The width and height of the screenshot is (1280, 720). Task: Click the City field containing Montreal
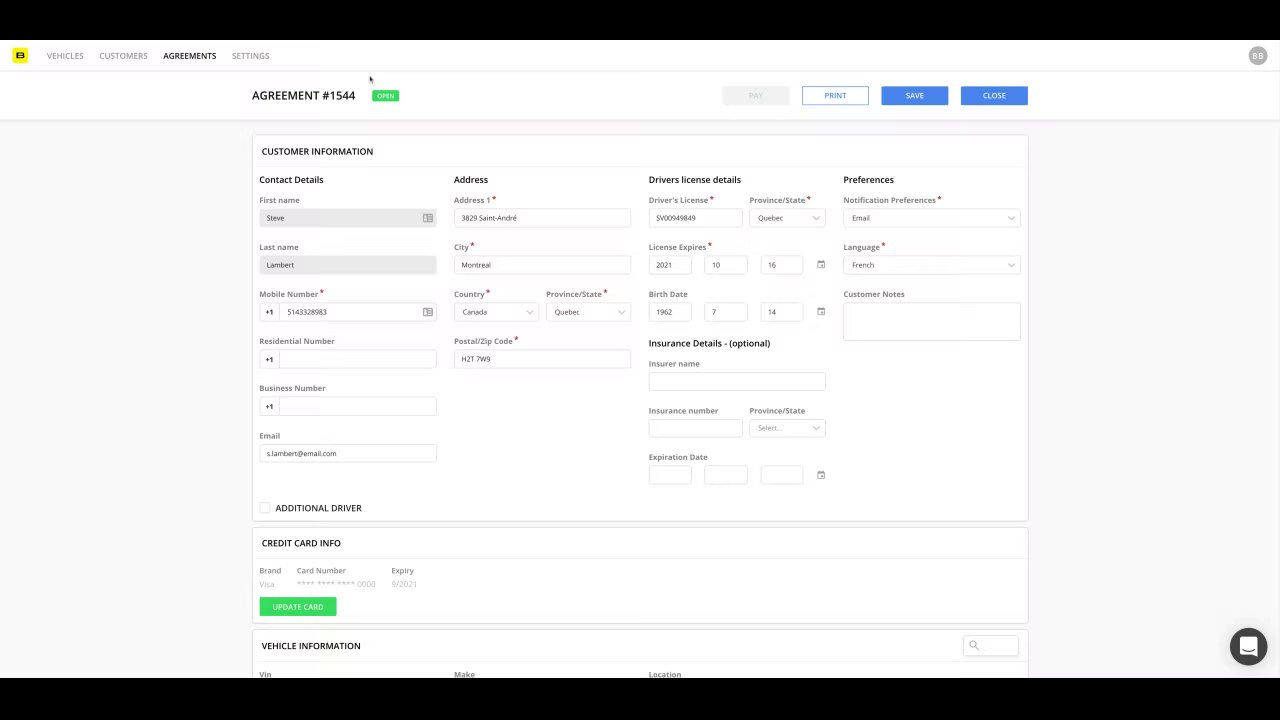pyautogui.click(x=542, y=265)
